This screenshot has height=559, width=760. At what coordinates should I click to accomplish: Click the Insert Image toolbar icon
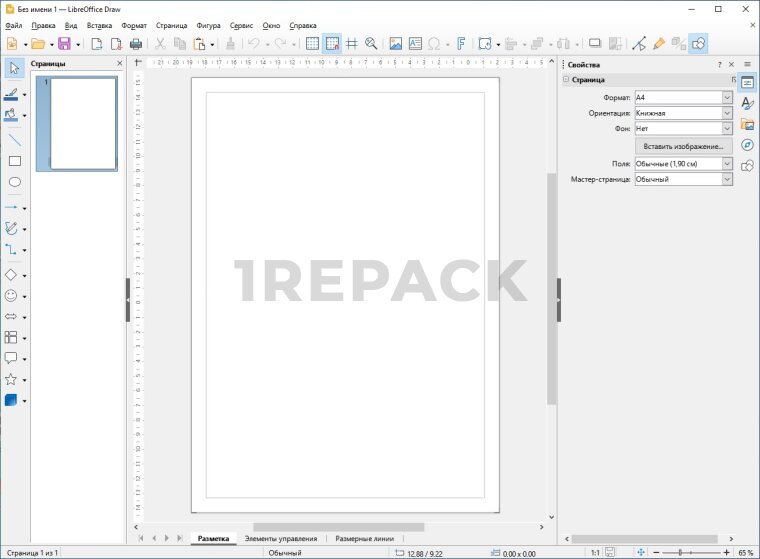(395, 44)
